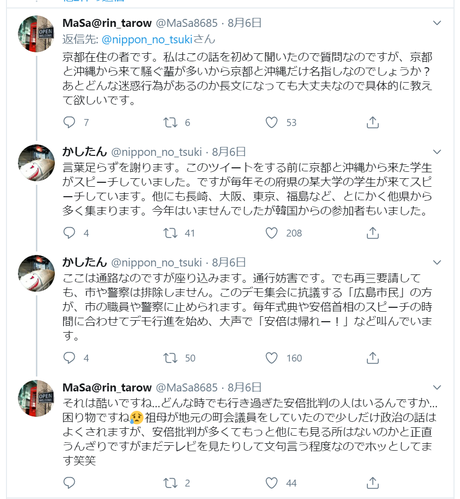Open more options on かしたん's second tweet
The image size is (460, 499).
click(437, 263)
